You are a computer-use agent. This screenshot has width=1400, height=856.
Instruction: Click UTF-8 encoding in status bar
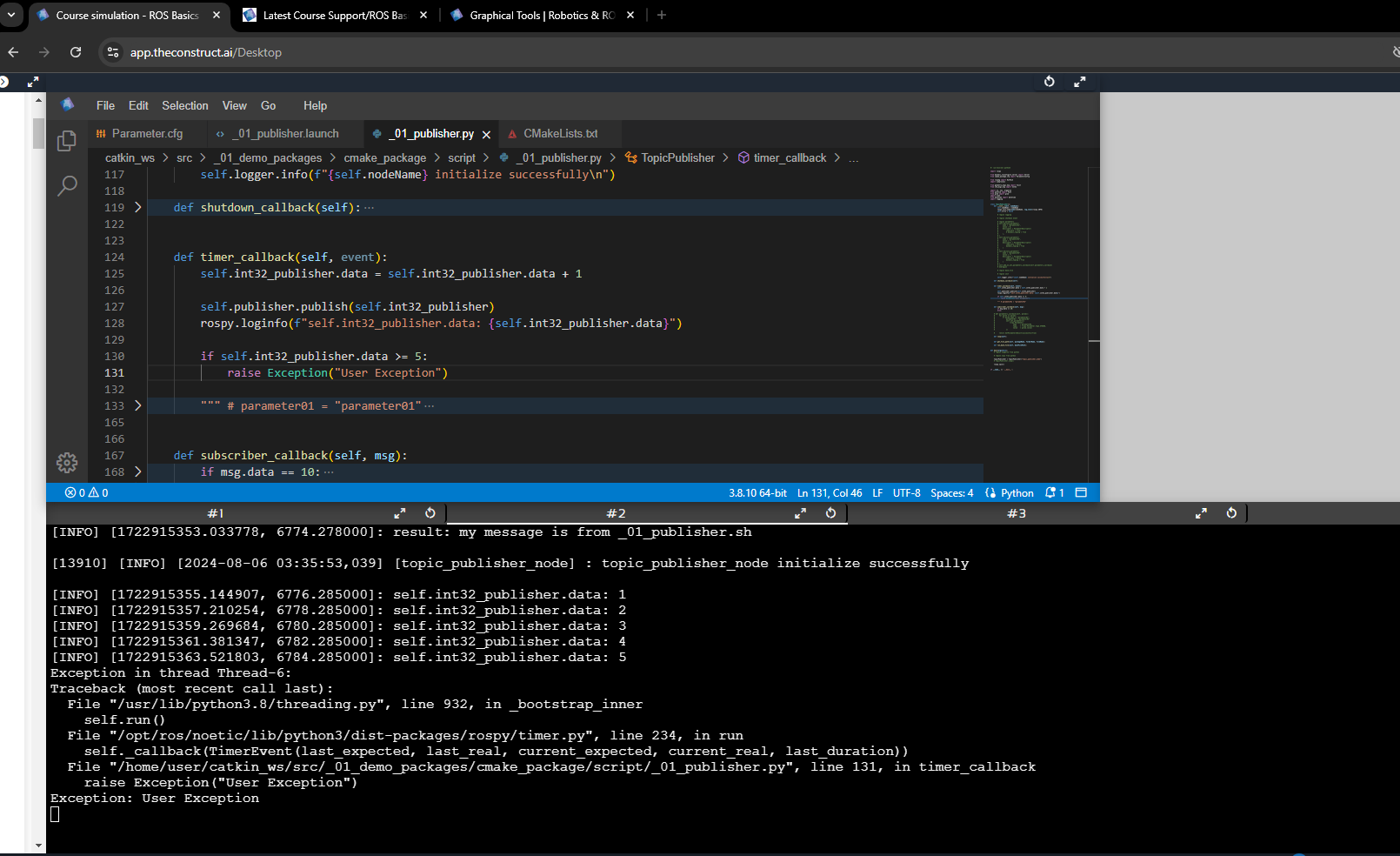tap(906, 492)
